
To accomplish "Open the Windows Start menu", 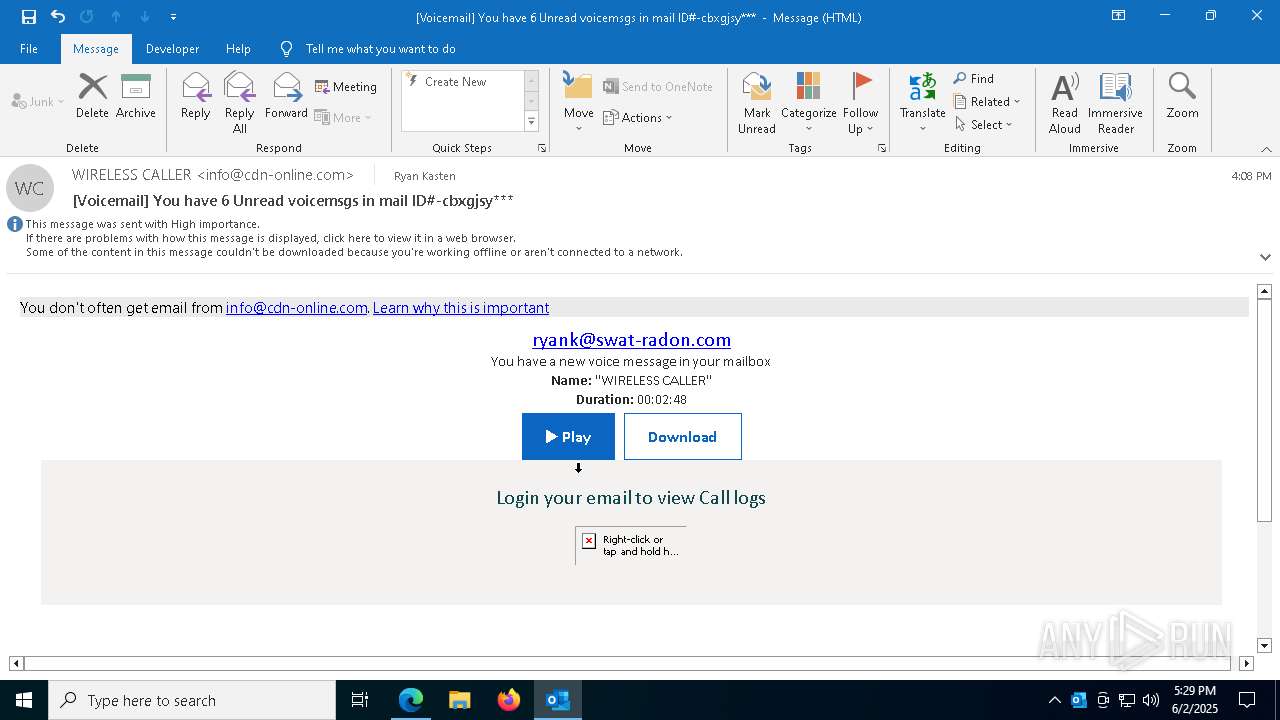I will click(24, 700).
